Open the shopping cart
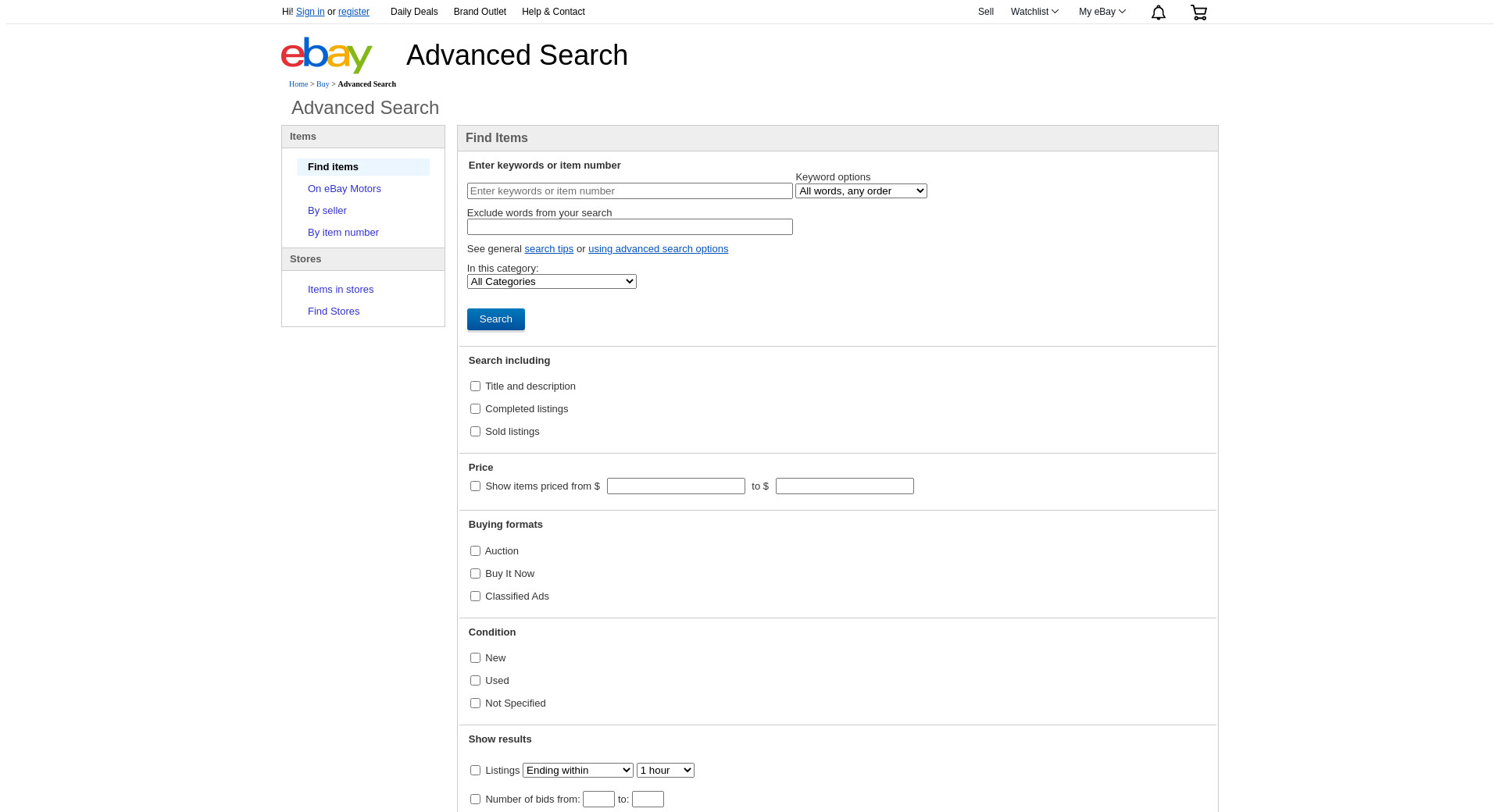The width and height of the screenshot is (1500, 812). coord(1198,12)
